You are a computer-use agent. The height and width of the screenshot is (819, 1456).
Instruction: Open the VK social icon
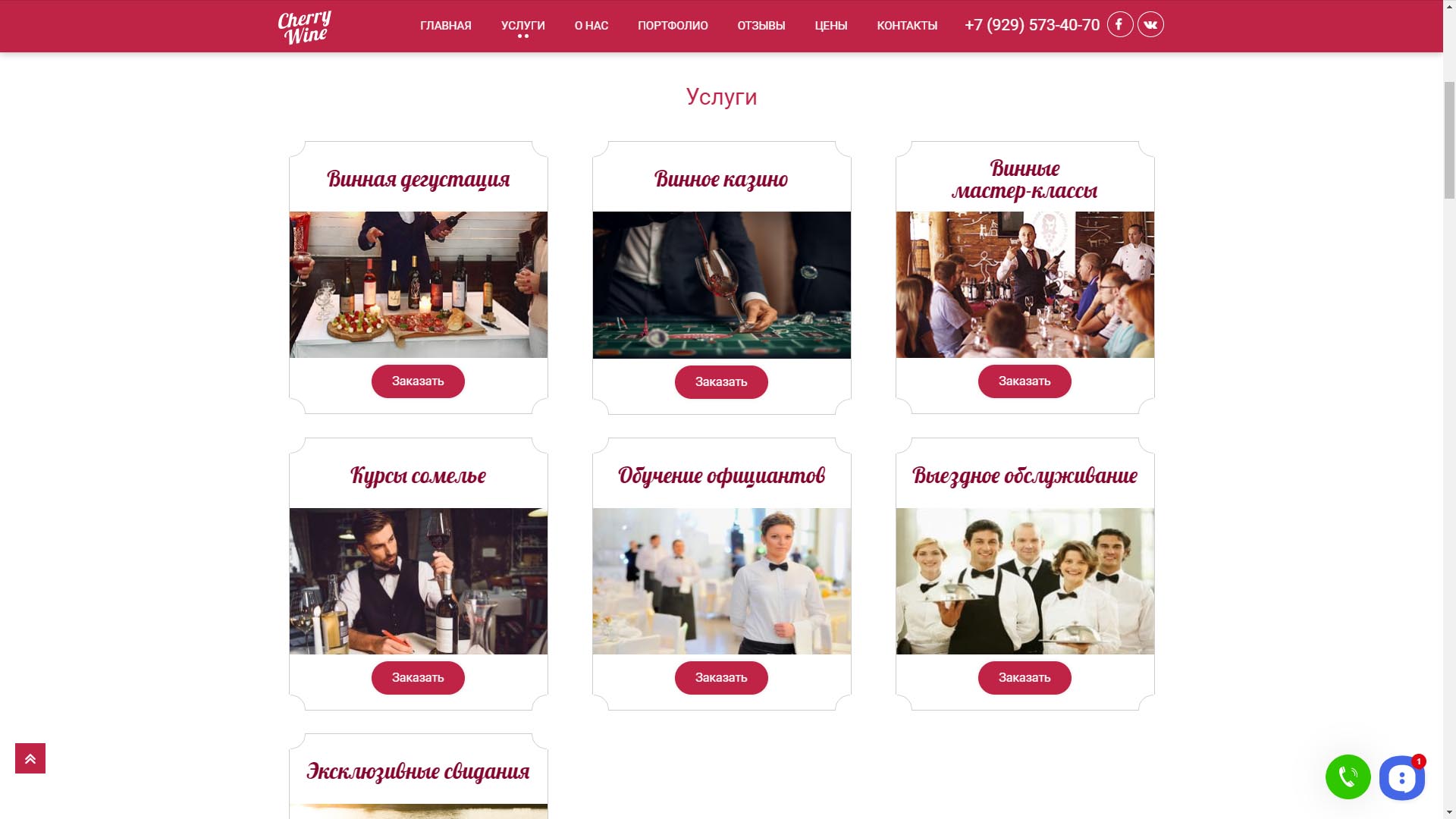pos(1150,24)
